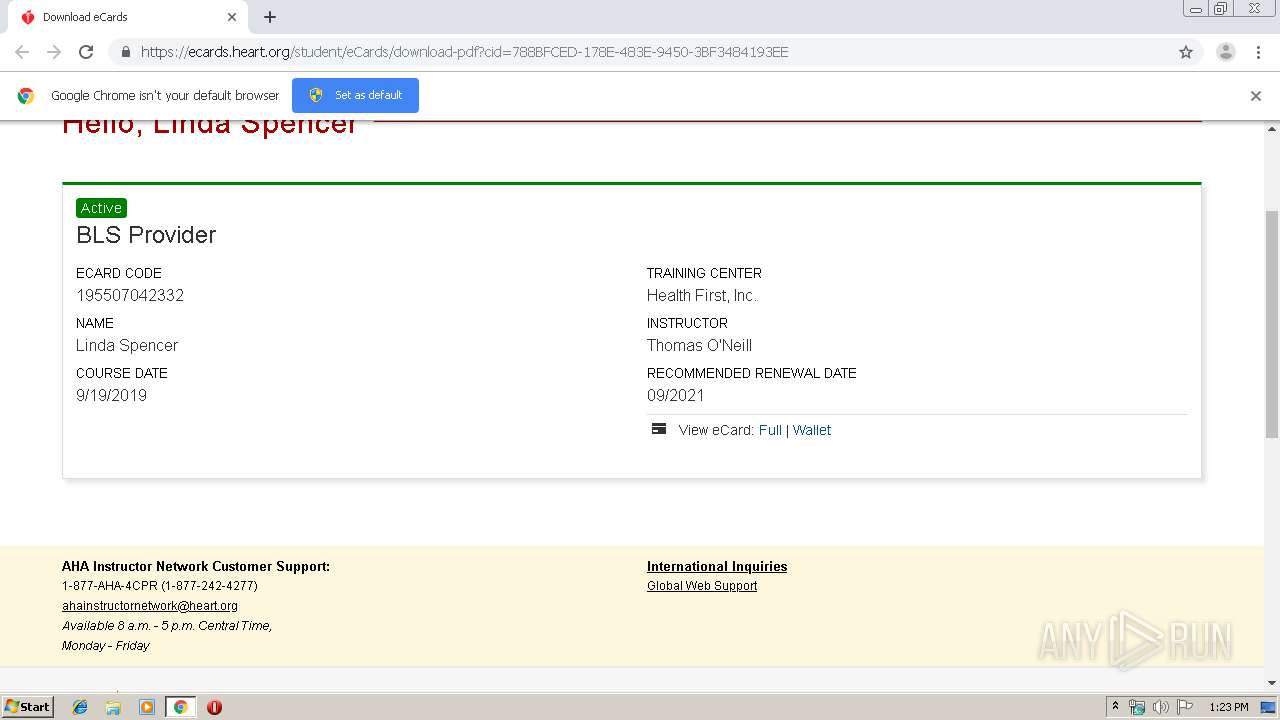
Task: Open media player from taskbar
Action: (x=147, y=707)
